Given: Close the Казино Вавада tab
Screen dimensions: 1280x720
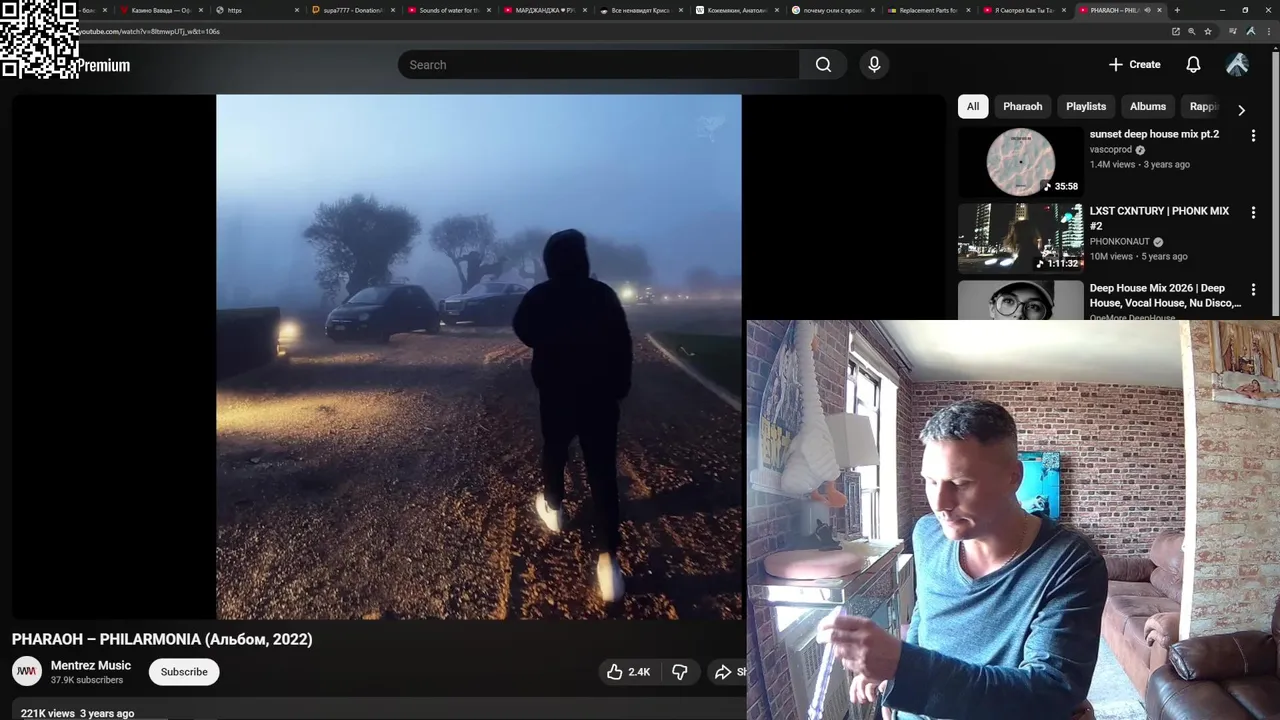Looking at the screenshot, I should tap(201, 10).
